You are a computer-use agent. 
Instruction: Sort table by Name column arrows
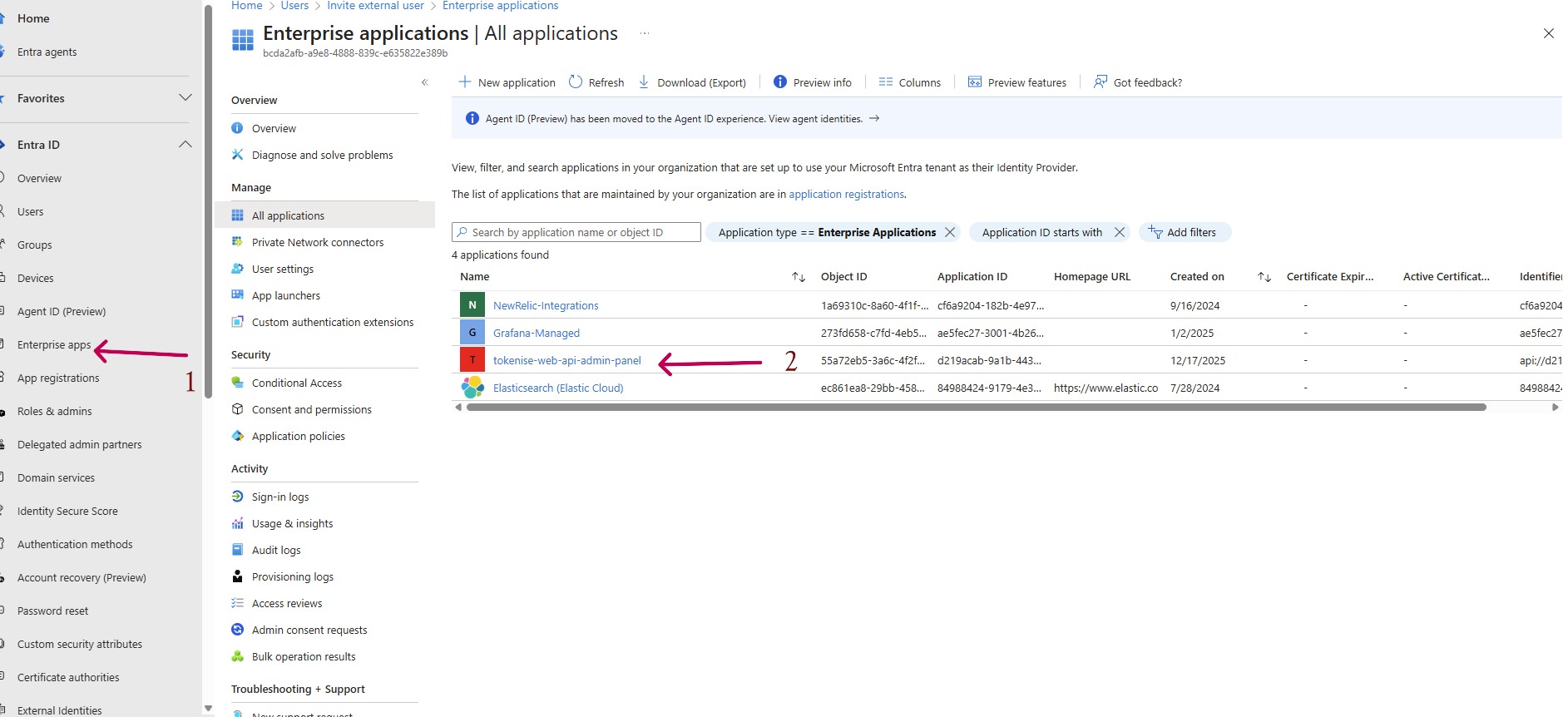click(799, 277)
